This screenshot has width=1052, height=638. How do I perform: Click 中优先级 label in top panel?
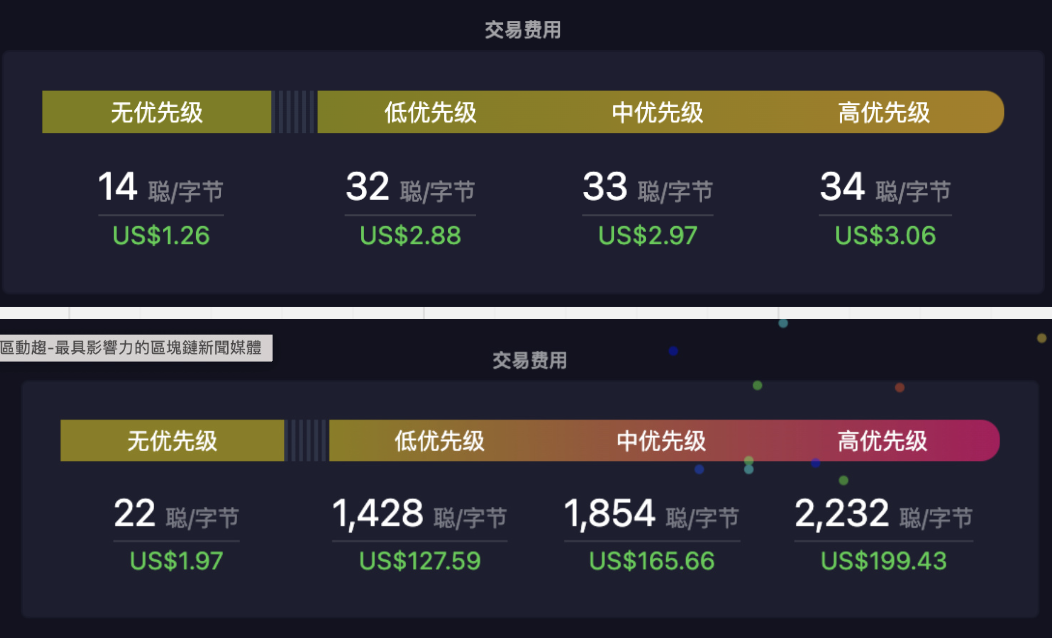click(658, 113)
